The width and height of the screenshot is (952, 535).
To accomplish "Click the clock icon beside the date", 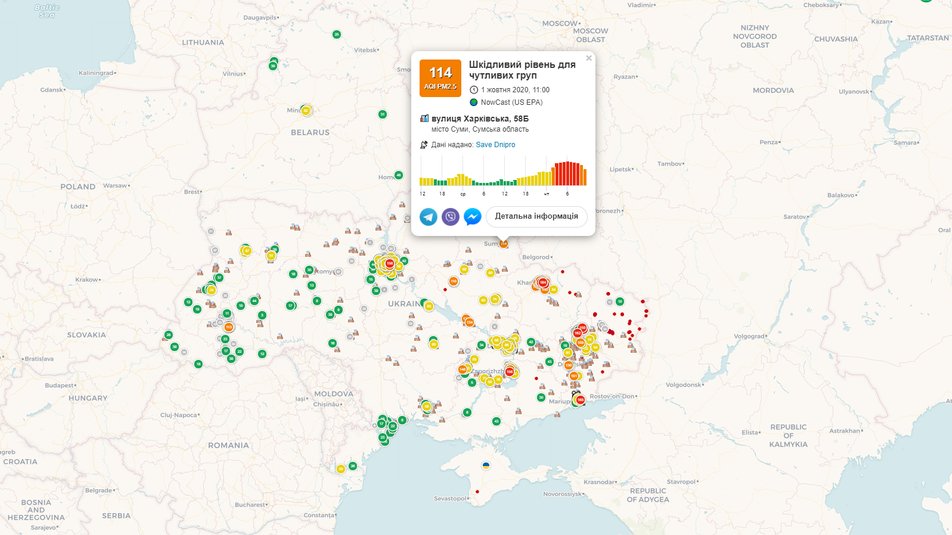I will tap(474, 89).
